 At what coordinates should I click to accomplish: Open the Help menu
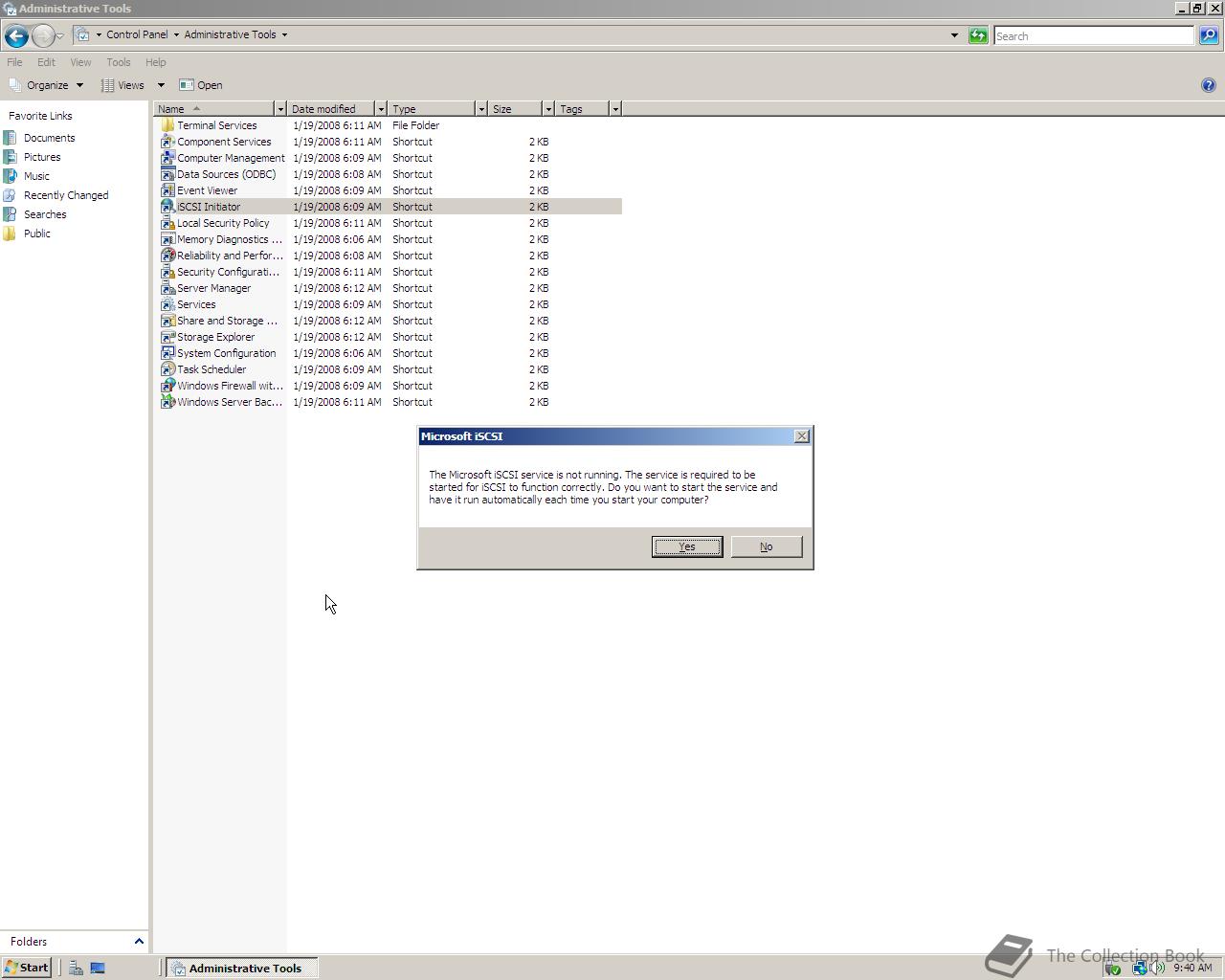click(155, 62)
